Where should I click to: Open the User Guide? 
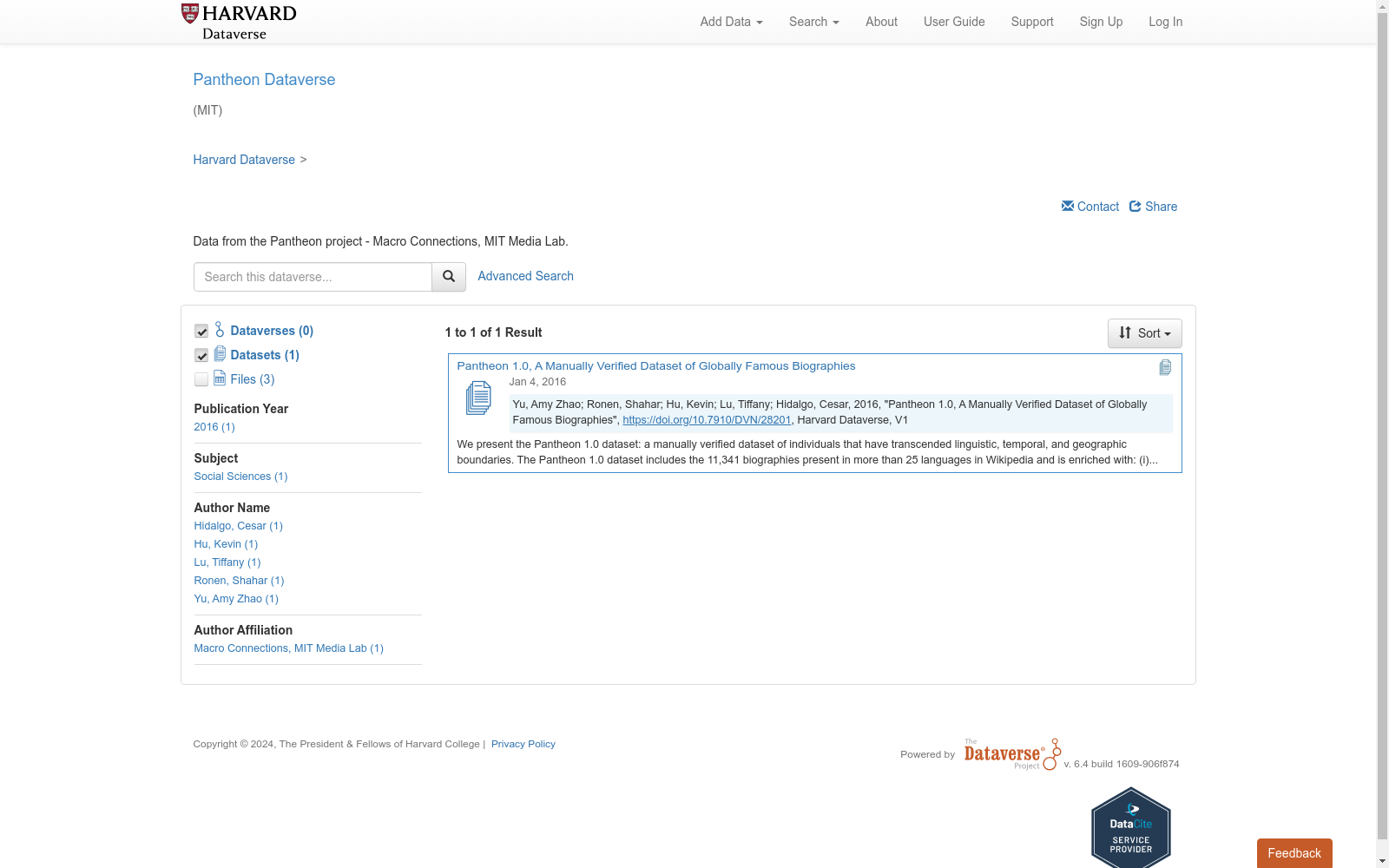(x=954, y=22)
